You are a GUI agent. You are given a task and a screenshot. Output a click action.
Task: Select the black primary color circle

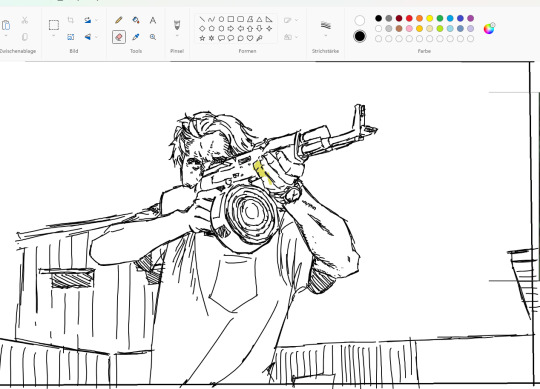360,36
